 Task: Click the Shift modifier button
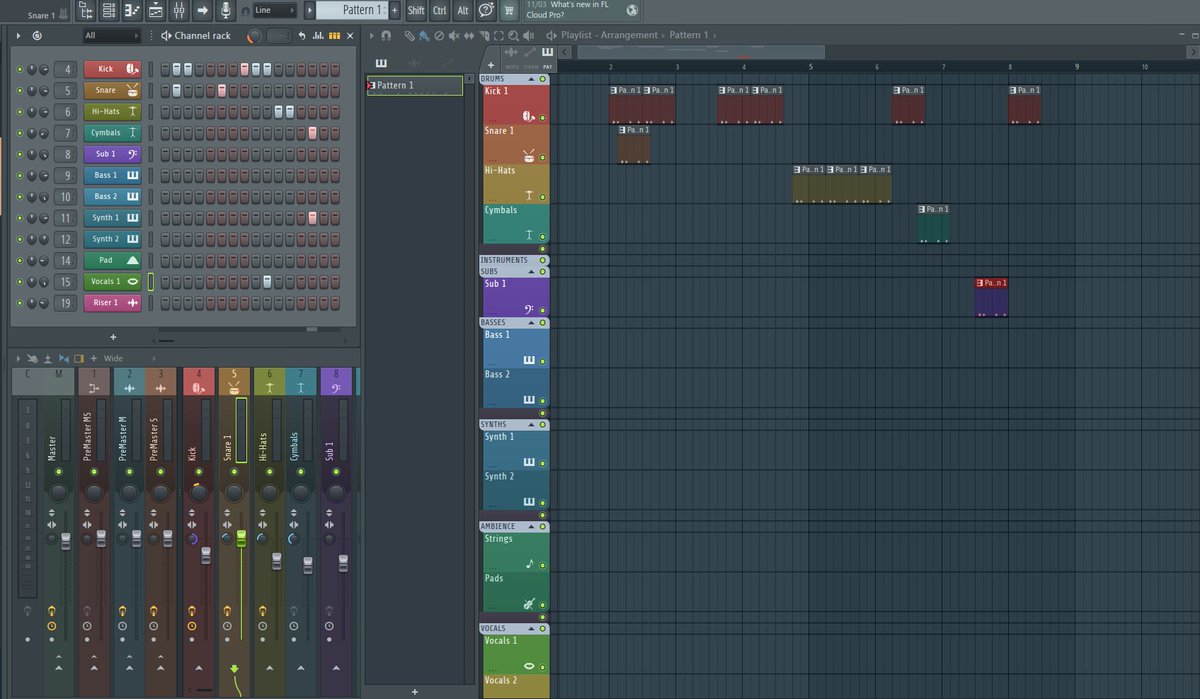pyautogui.click(x=416, y=10)
